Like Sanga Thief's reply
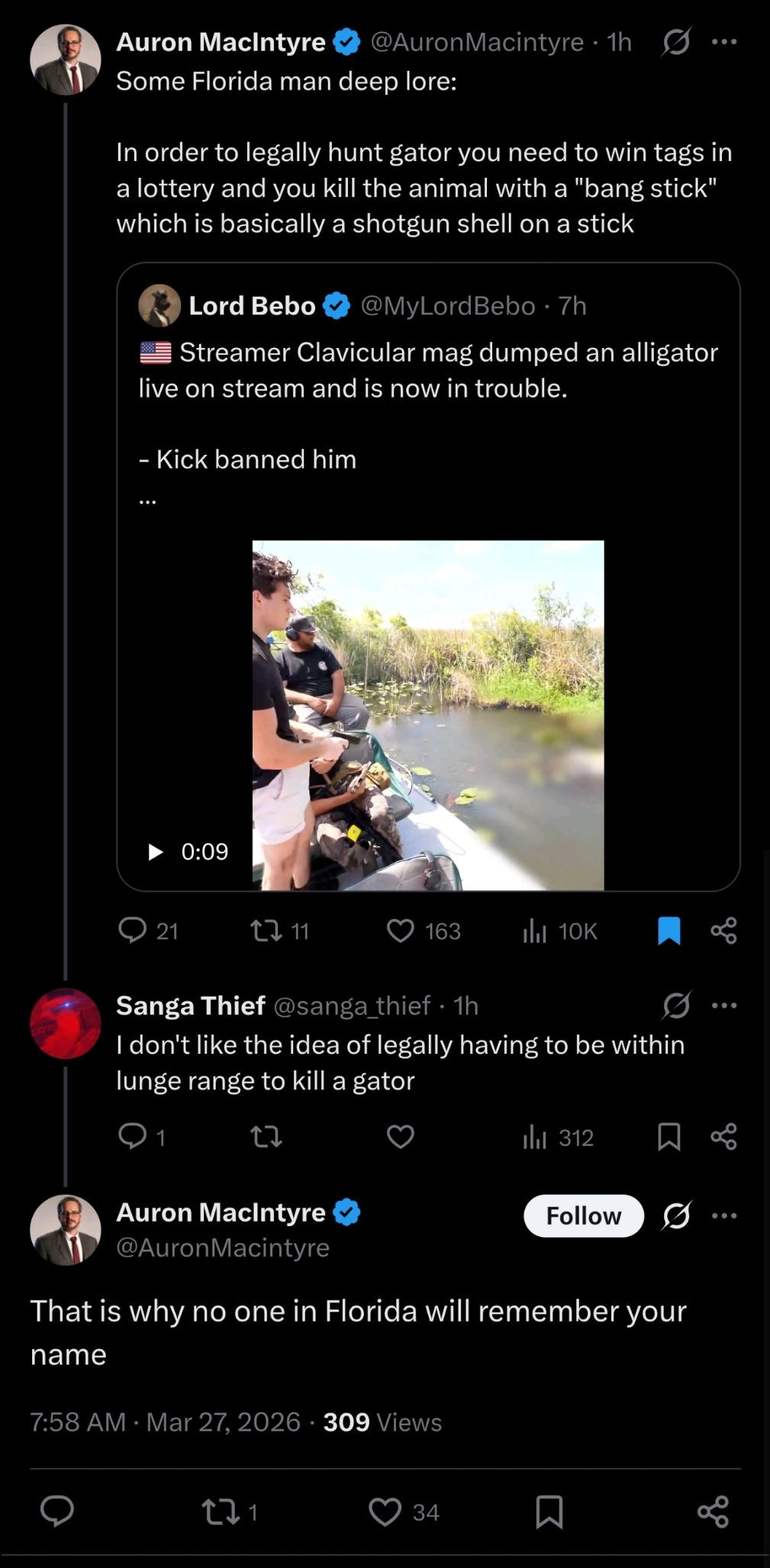This screenshot has width=770, height=1568. pyautogui.click(x=401, y=1137)
